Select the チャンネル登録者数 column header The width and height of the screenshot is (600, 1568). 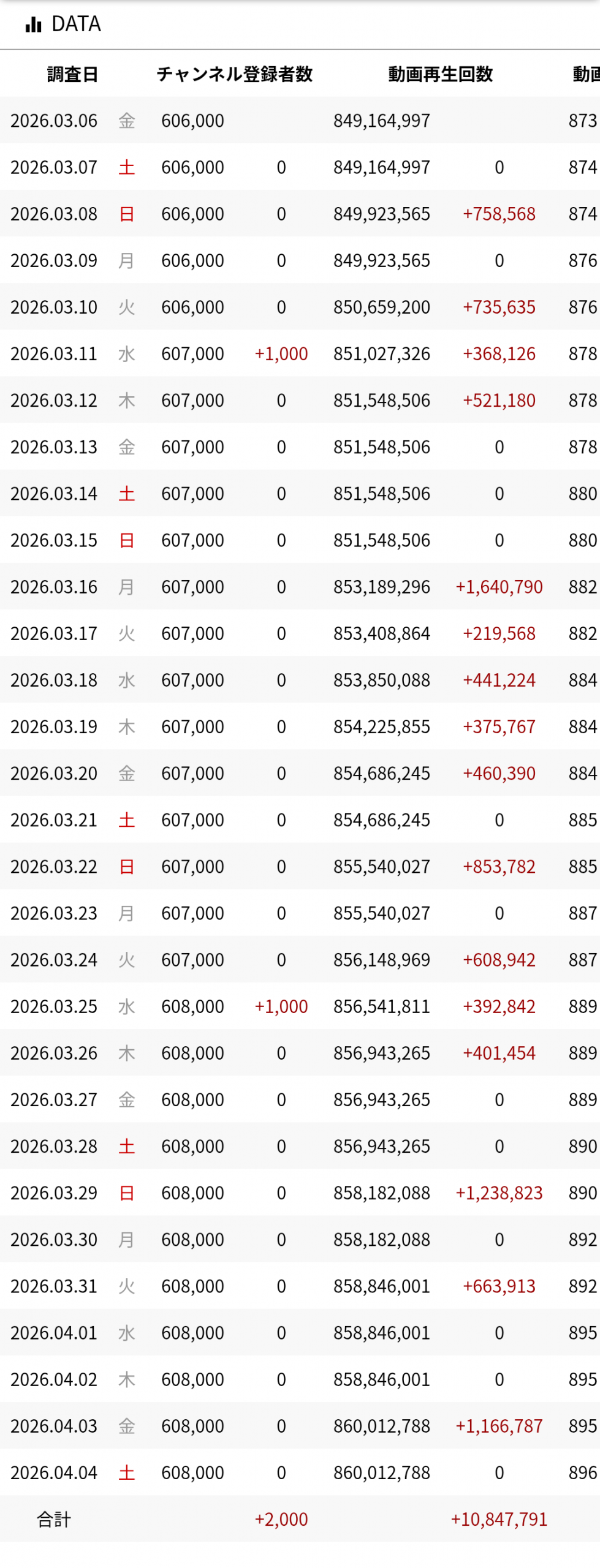click(x=234, y=74)
